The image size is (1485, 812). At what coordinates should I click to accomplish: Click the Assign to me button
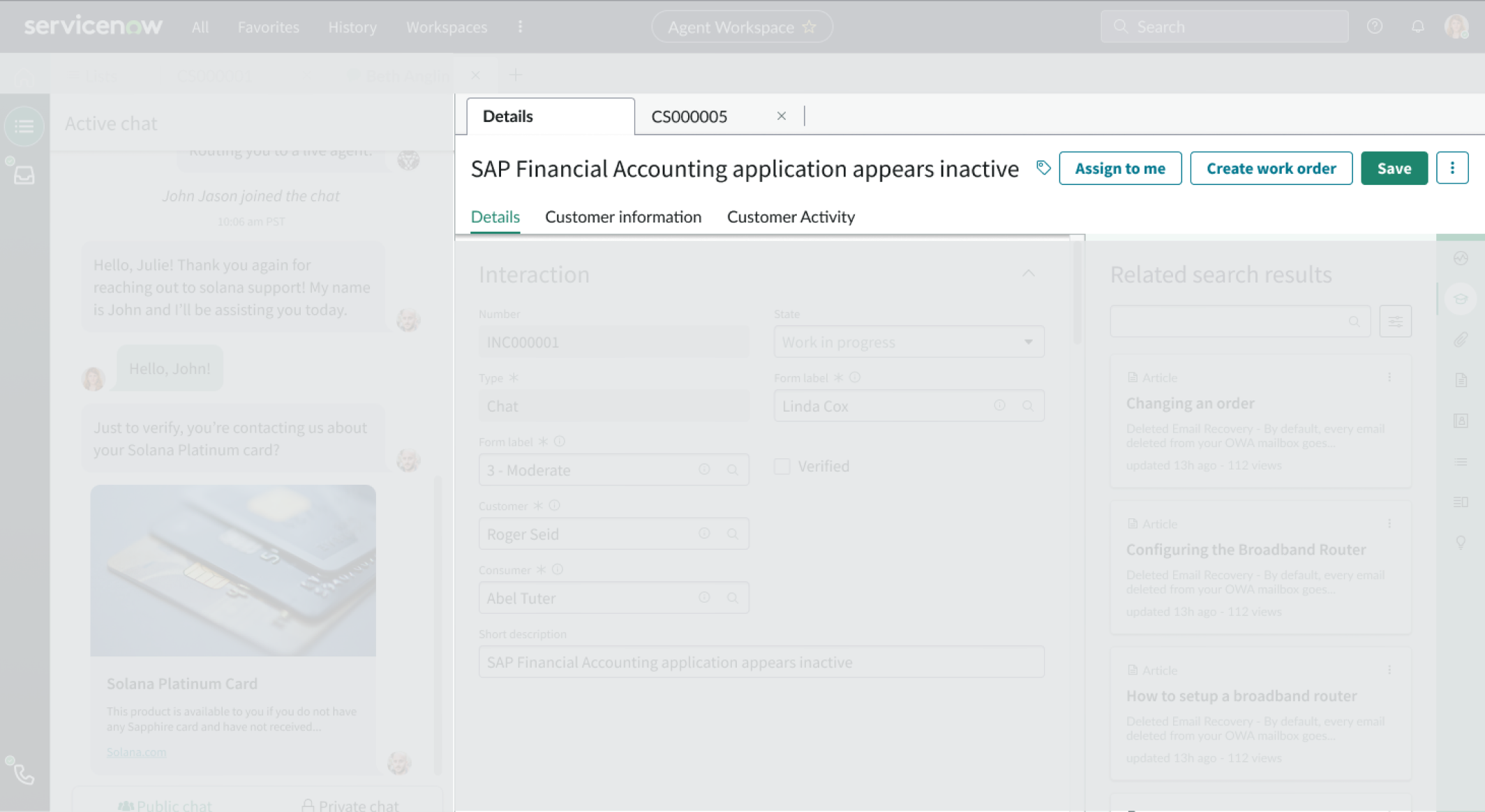point(1119,168)
